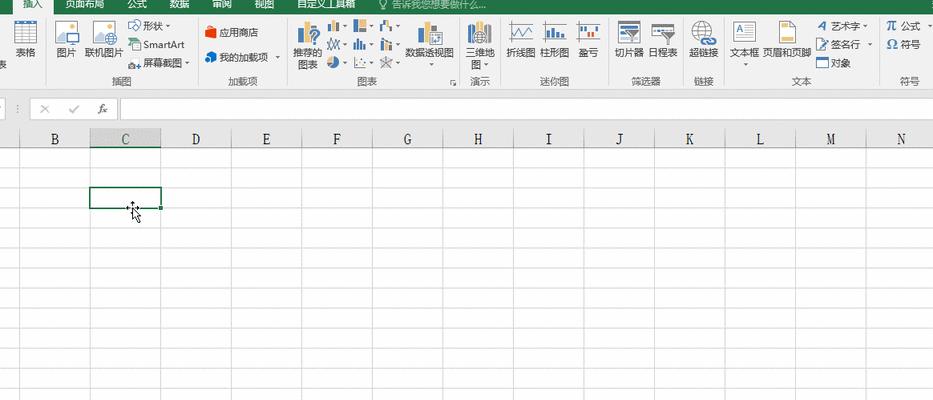
Task: Open the 应用商店 app store
Action: (x=231, y=32)
